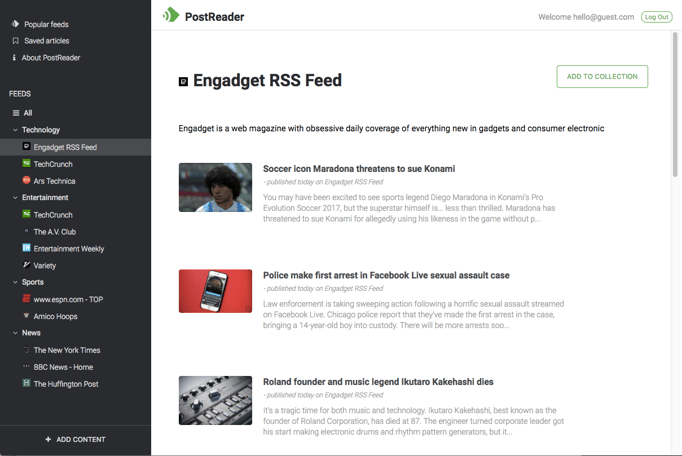The image size is (682, 456).
Task: Click the Entertainment Weekly feed icon
Action: click(26, 248)
